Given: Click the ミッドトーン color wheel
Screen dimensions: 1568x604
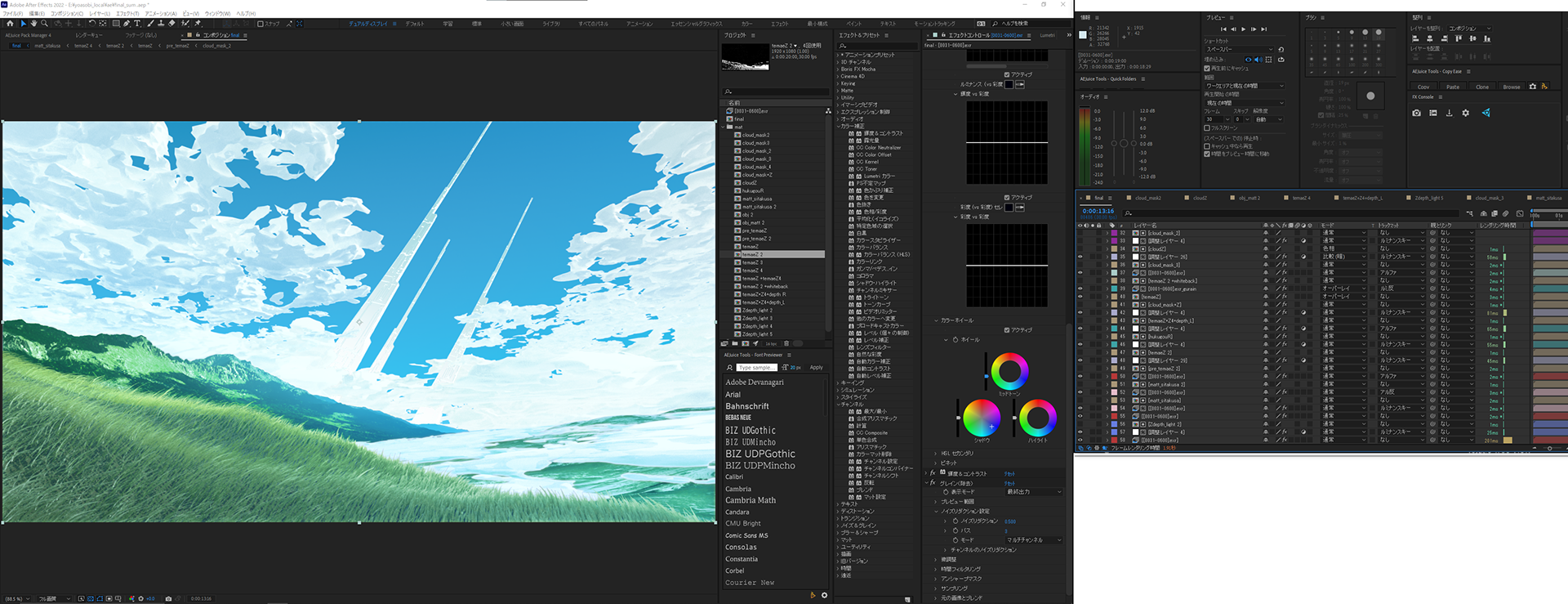Looking at the screenshot, I should tap(1009, 372).
